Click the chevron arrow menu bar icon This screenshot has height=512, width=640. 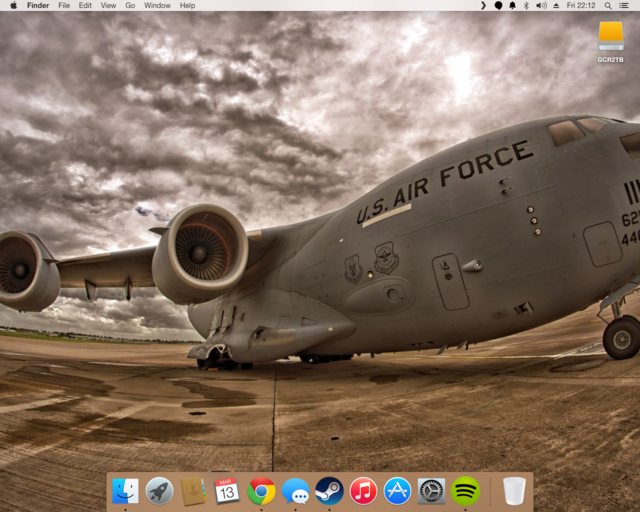pos(483,5)
